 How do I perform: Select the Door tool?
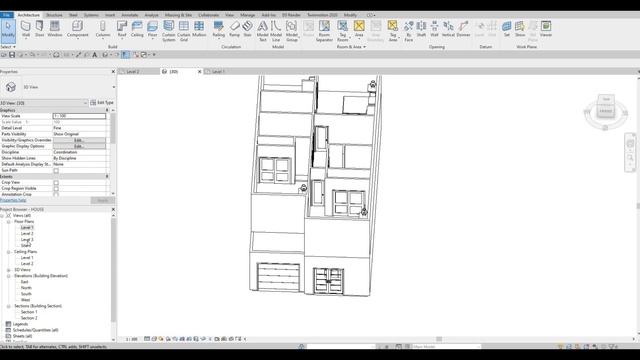coord(40,29)
